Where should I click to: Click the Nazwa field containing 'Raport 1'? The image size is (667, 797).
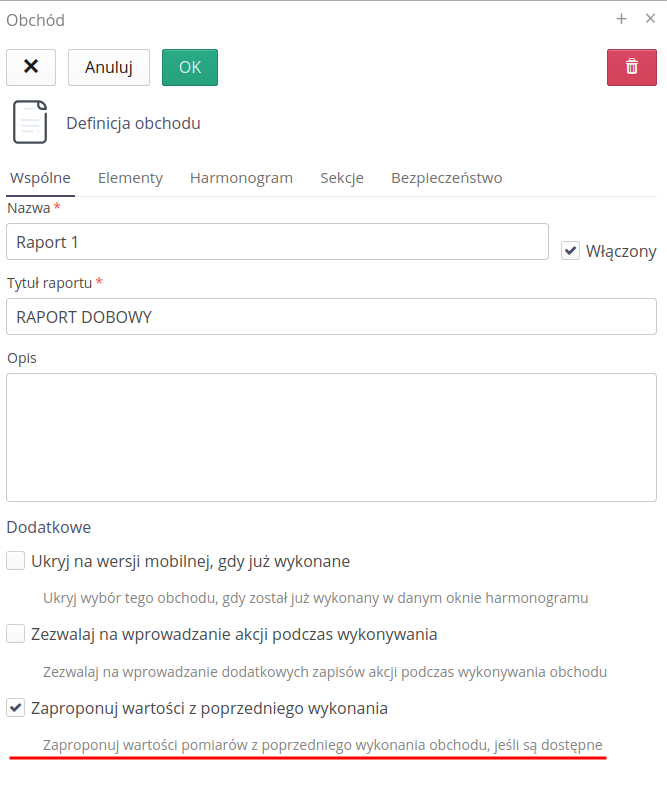(x=277, y=242)
